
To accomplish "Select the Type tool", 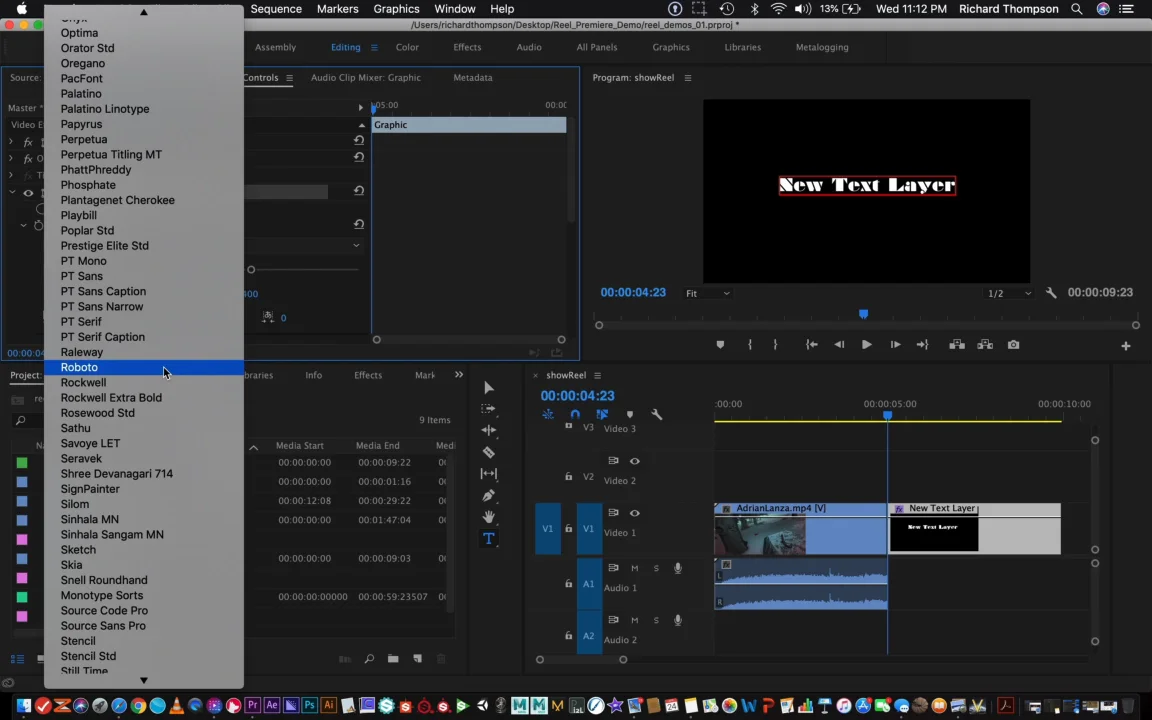I will [489, 539].
